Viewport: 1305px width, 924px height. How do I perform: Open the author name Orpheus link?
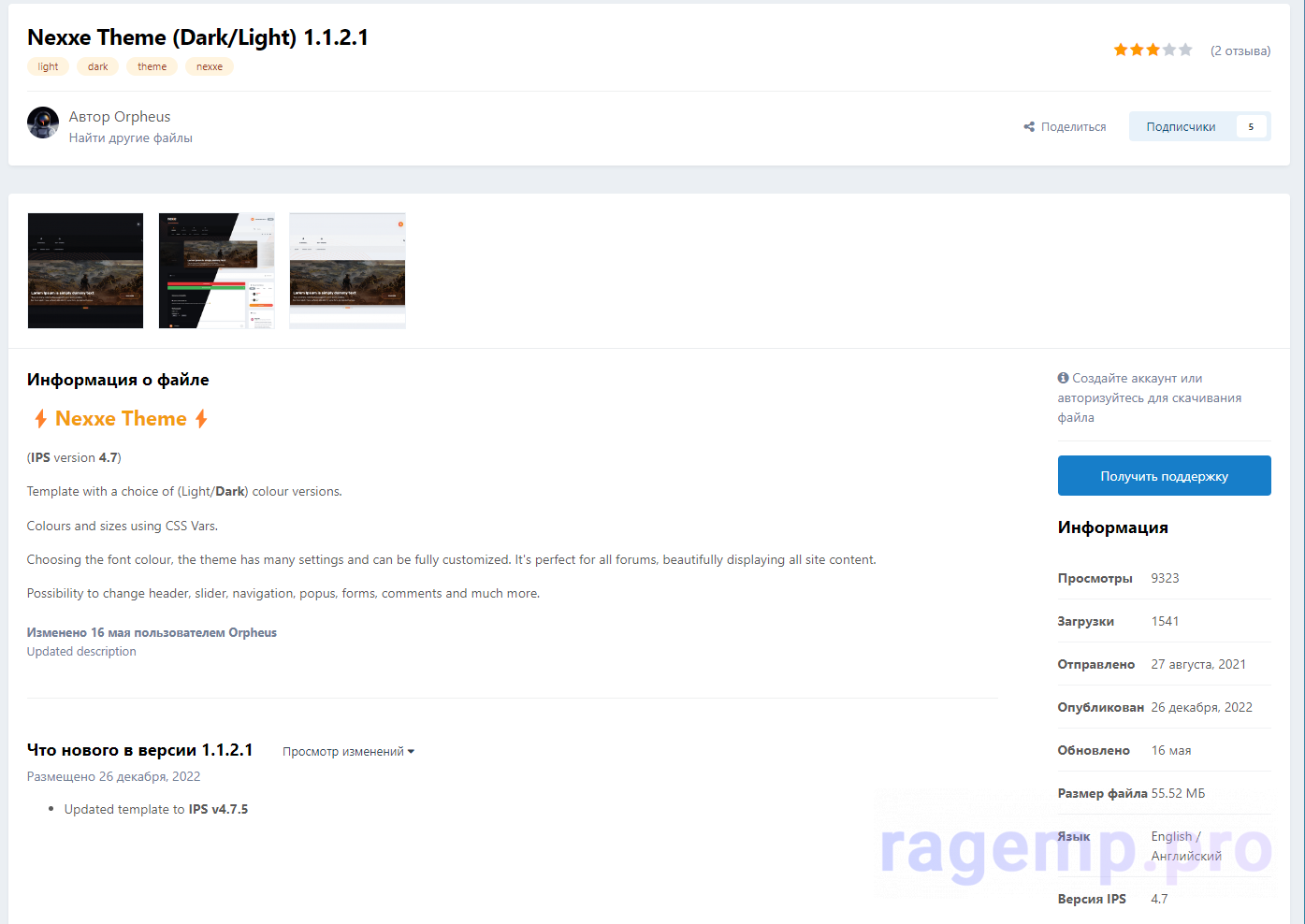[142, 117]
